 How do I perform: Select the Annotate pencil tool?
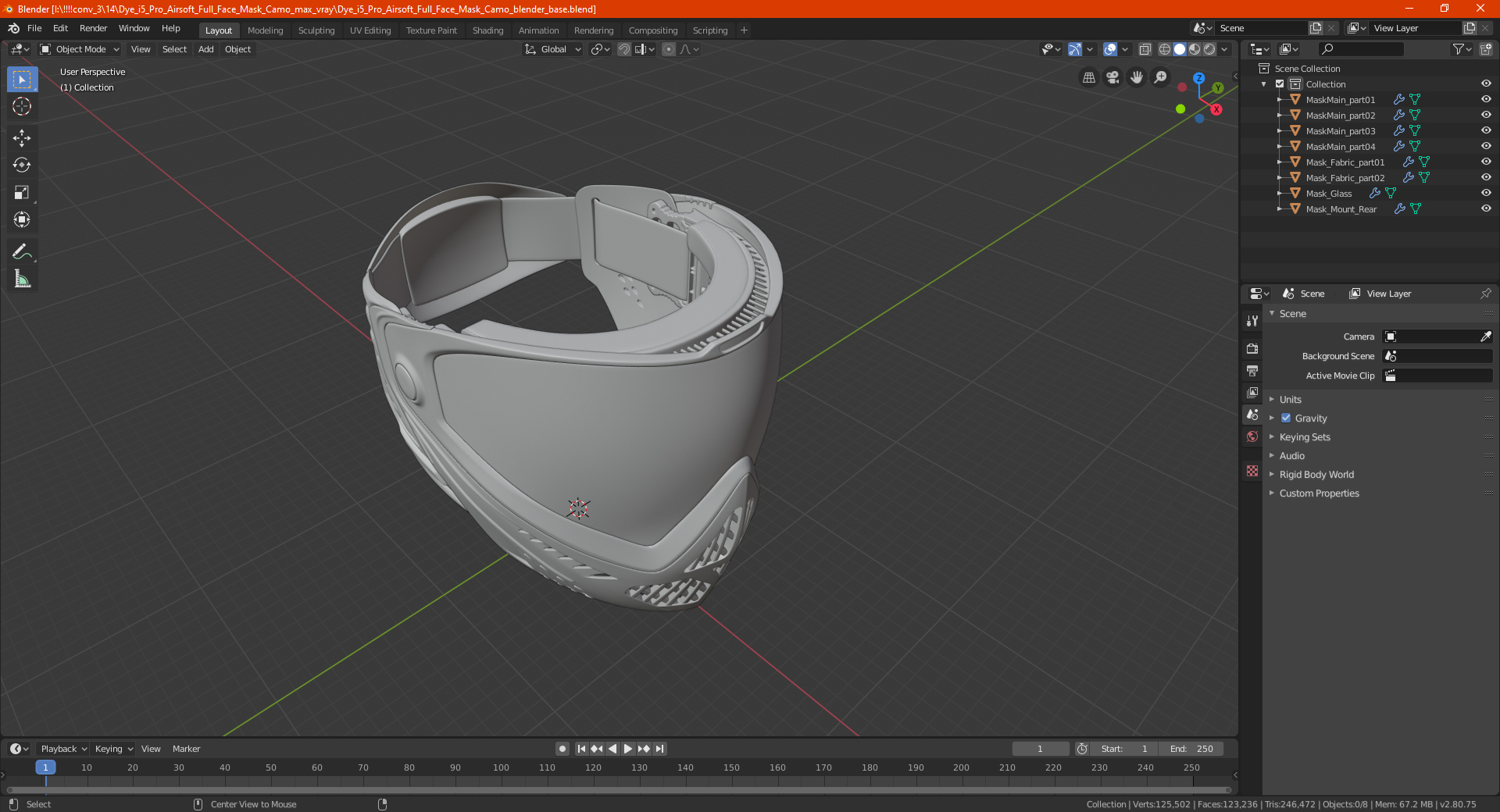click(x=22, y=251)
